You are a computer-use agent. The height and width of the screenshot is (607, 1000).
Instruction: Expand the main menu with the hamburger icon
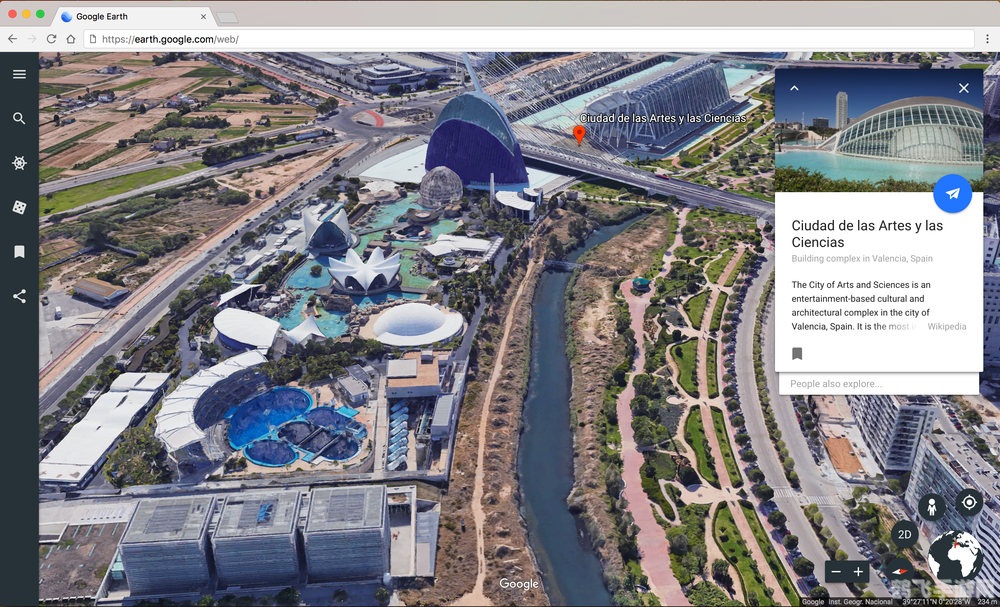tap(19, 74)
